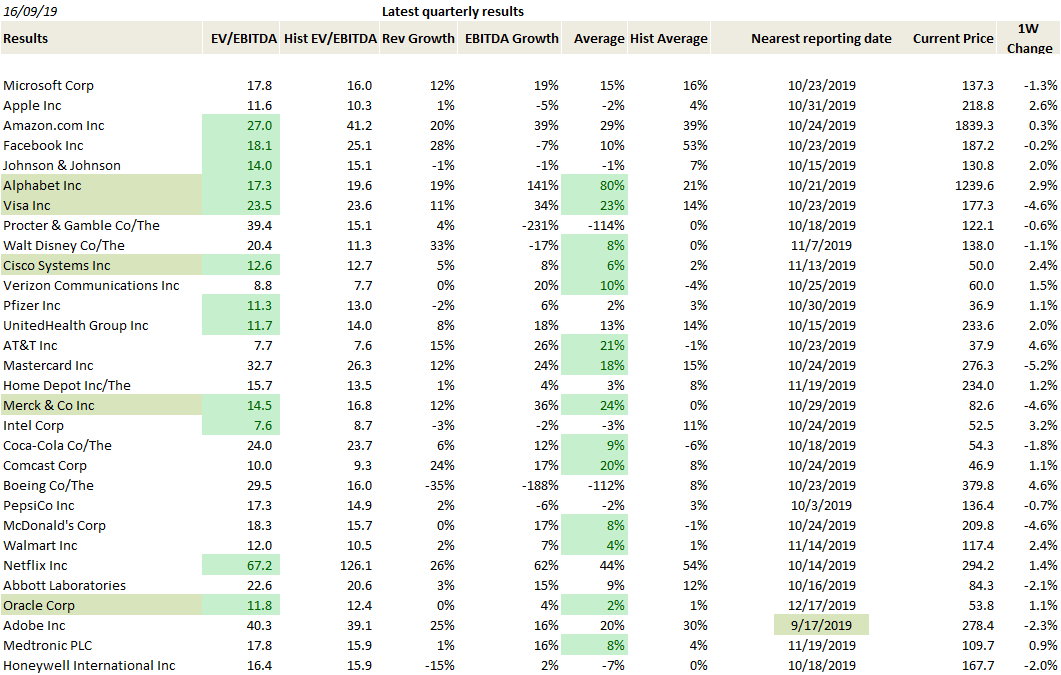Select the Latest quarterly results title

(x=453, y=12)
